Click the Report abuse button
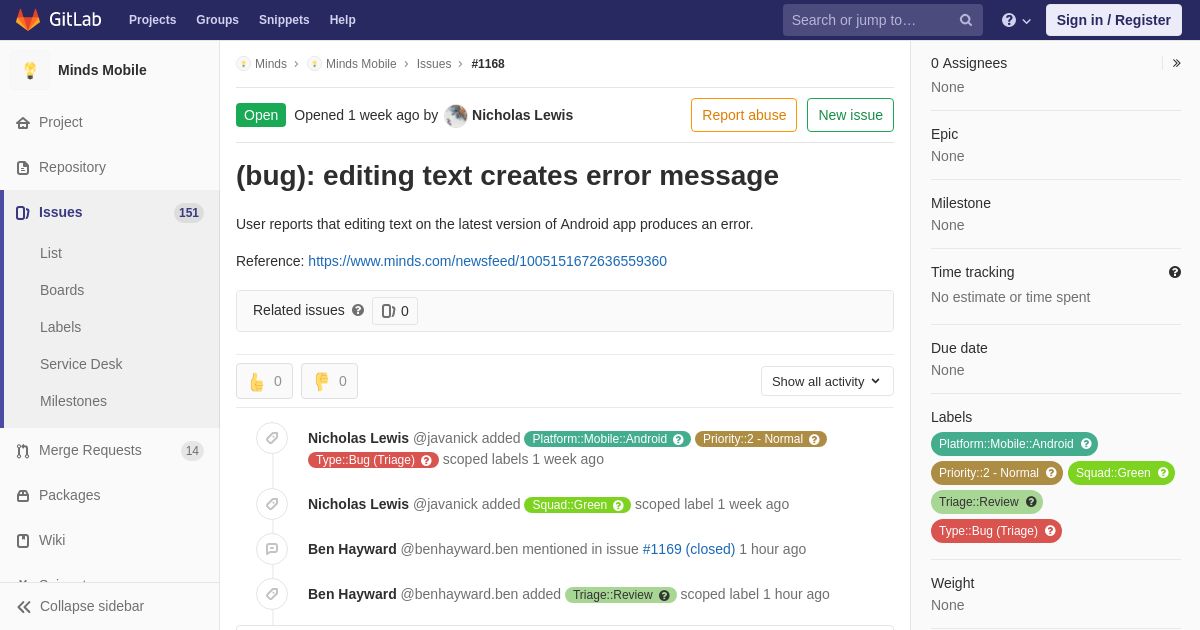1200x630 pixels. pos(744,115)
